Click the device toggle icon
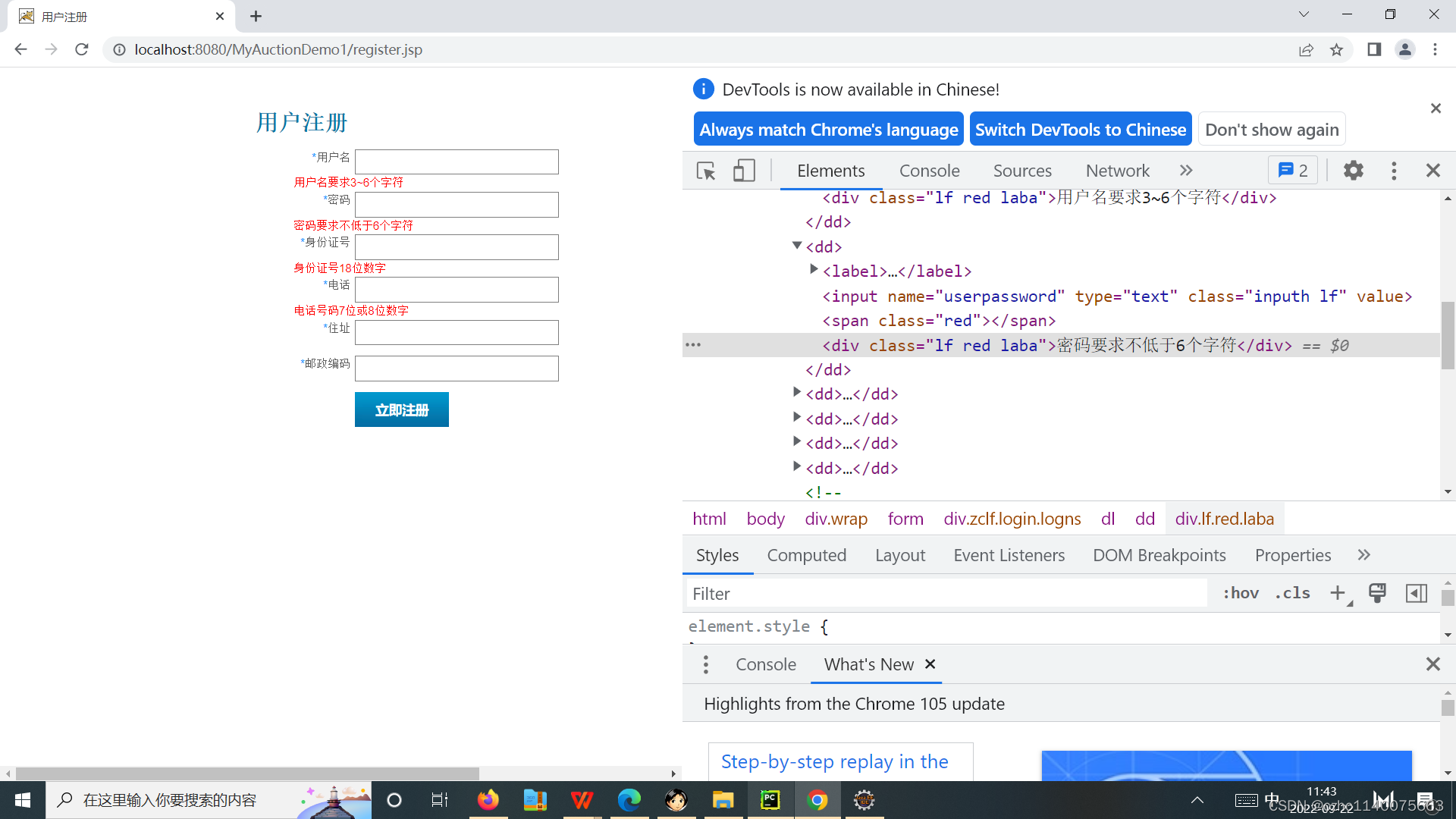This screenshot has width=1456, height=819. (x=744, y=170)
